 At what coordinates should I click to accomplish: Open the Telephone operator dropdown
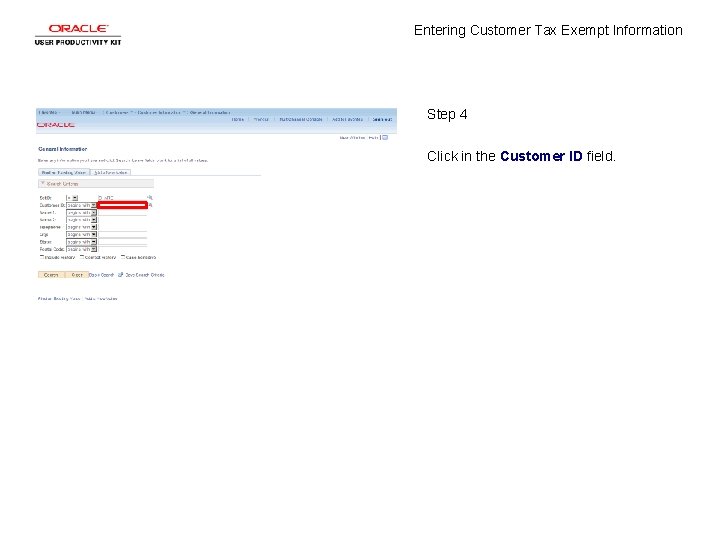(81, 227)
